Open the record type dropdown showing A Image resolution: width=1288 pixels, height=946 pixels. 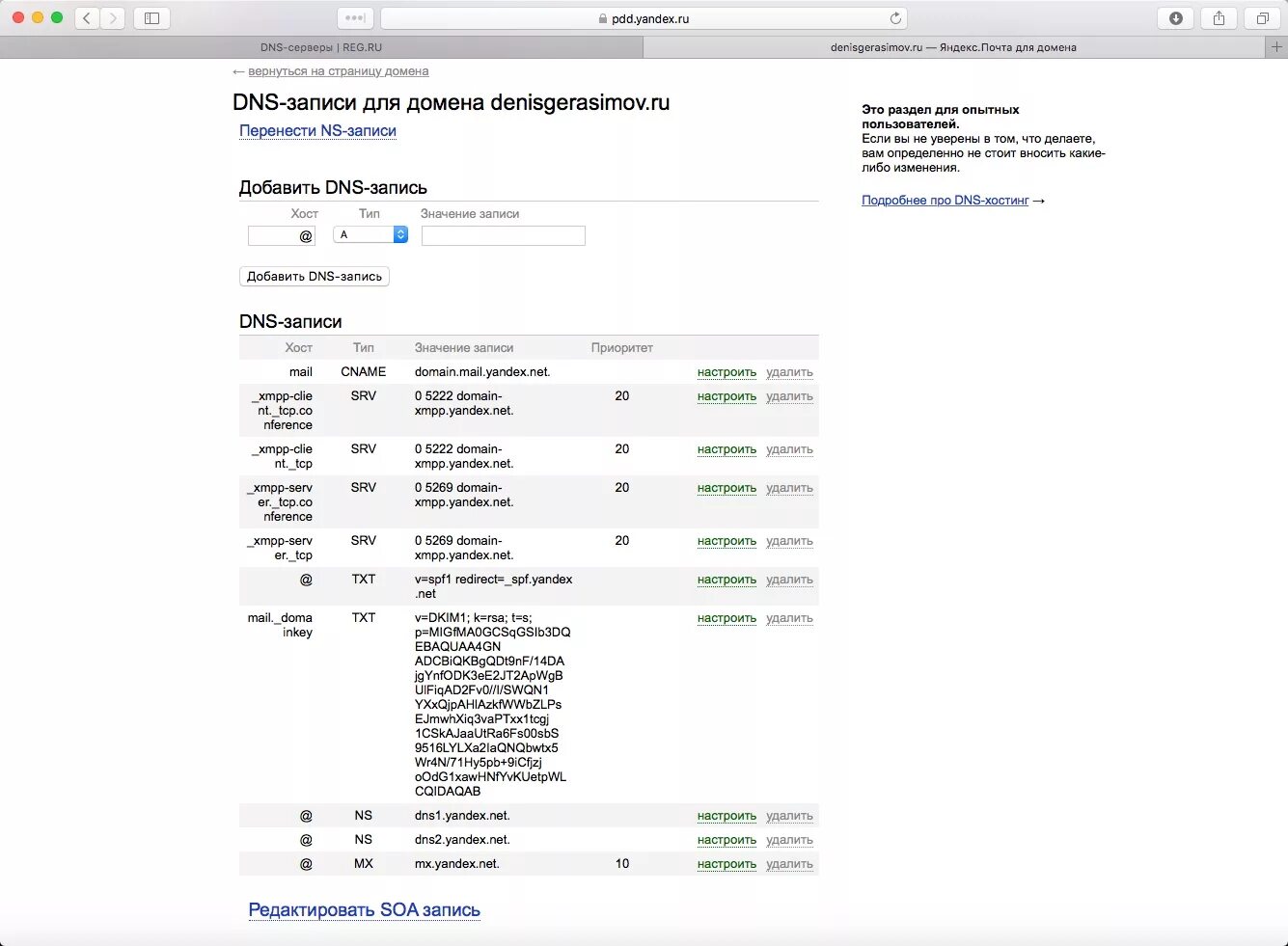tap(370, 234)
